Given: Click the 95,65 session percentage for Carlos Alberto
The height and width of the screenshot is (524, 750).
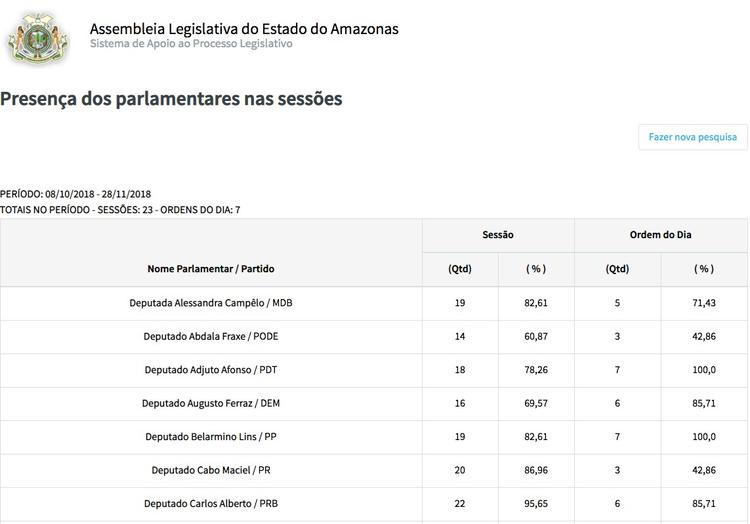Looking at the screenshot, I should coord(537,504).
